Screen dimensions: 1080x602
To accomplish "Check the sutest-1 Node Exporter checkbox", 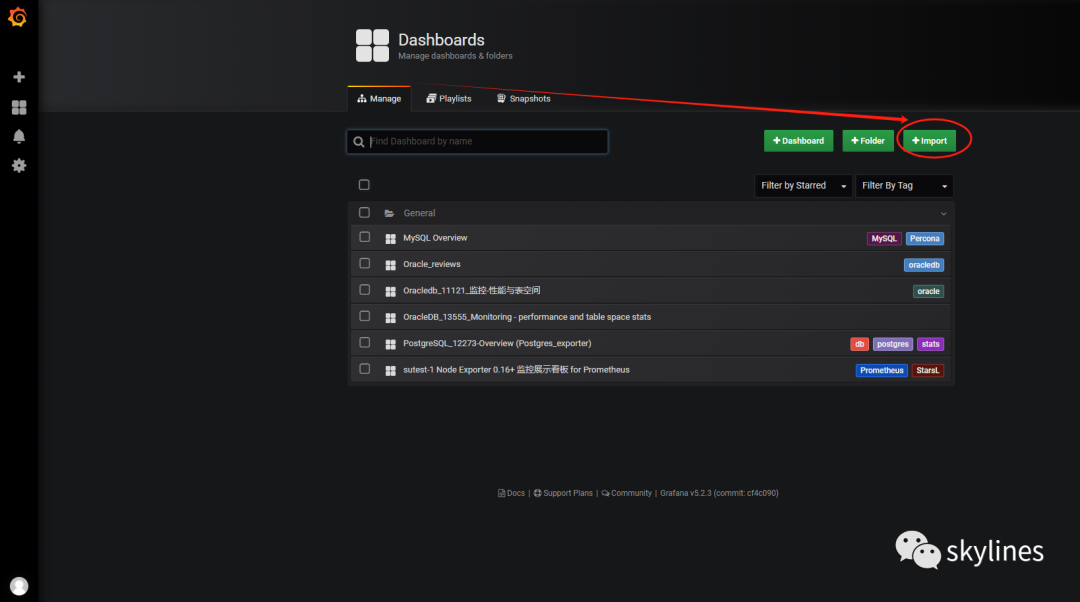I will pyautogui.click(x=365, y=369).
